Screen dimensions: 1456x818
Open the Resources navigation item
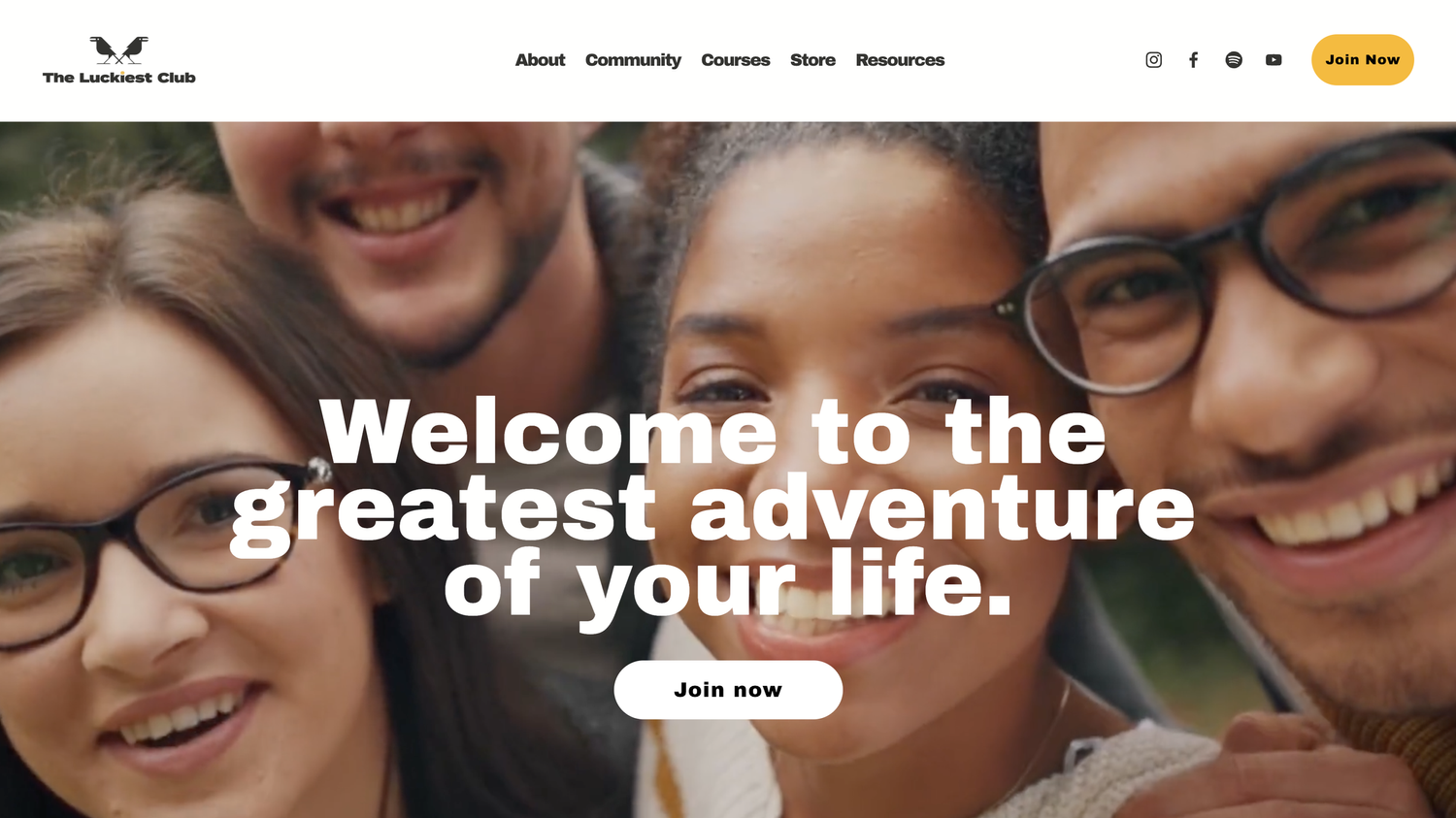pyautogui.click(x=900, y=60)
